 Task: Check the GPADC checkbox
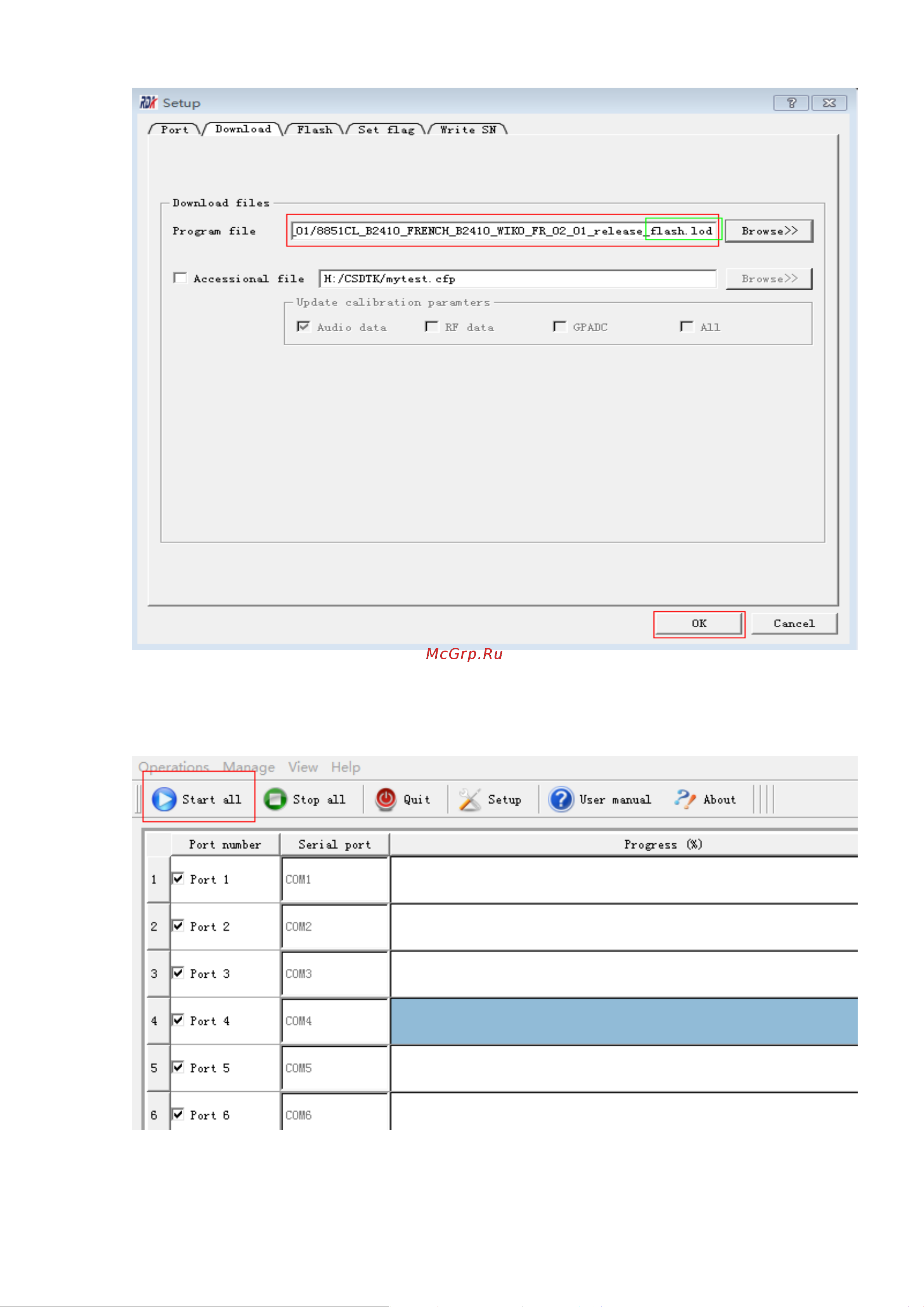(x=560, y=326)
